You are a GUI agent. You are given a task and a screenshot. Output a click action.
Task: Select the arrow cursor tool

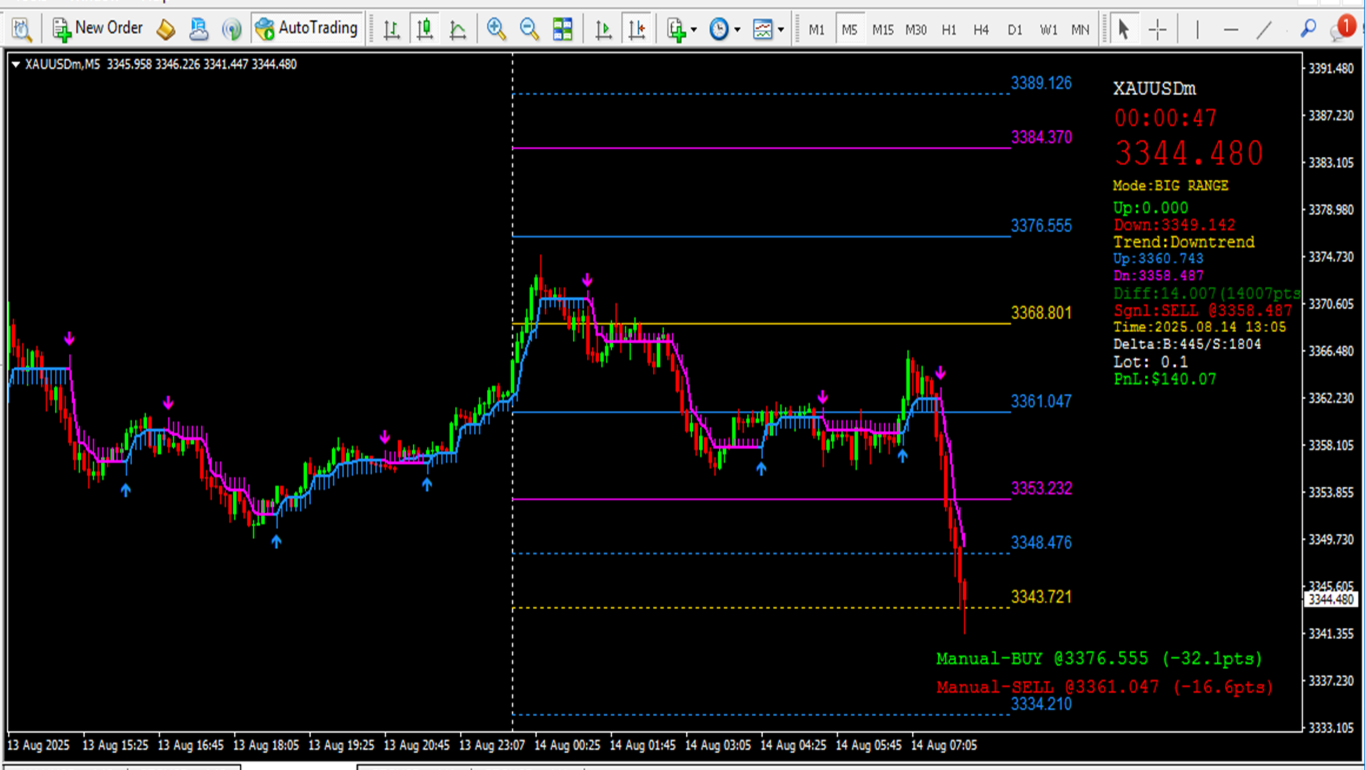point(1124,29)
